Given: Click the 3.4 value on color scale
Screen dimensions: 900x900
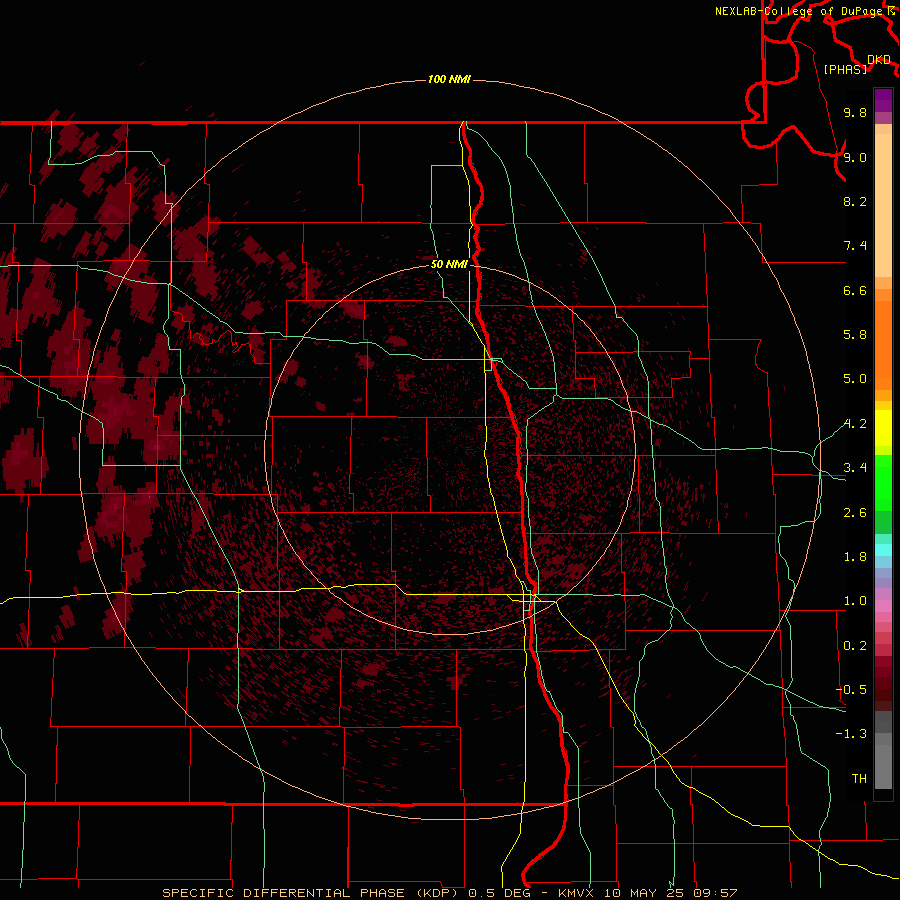Looking at the screenshot, I should point(855,468).
